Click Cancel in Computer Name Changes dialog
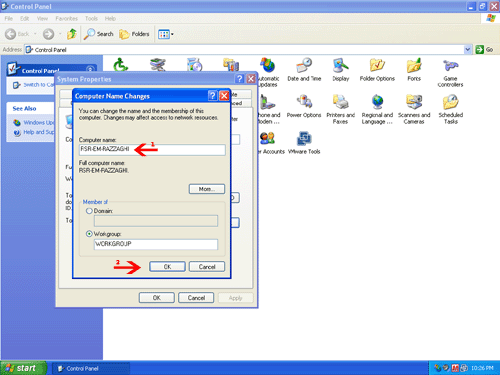500x375 pixels. coord(207,267)
